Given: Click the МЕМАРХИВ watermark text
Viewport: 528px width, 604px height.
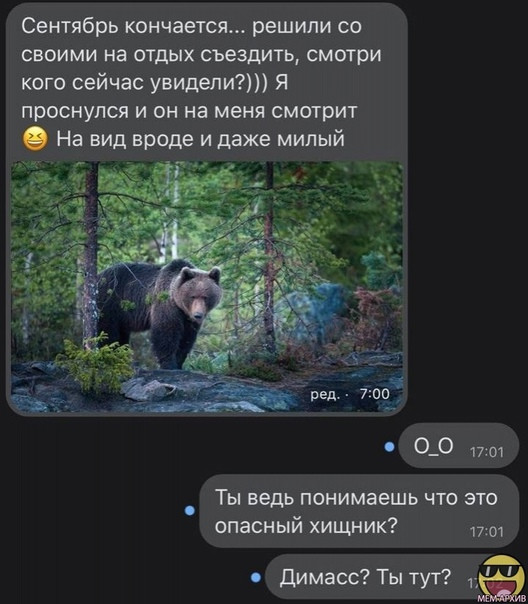Looking at the screenshot, I should 503,599.
